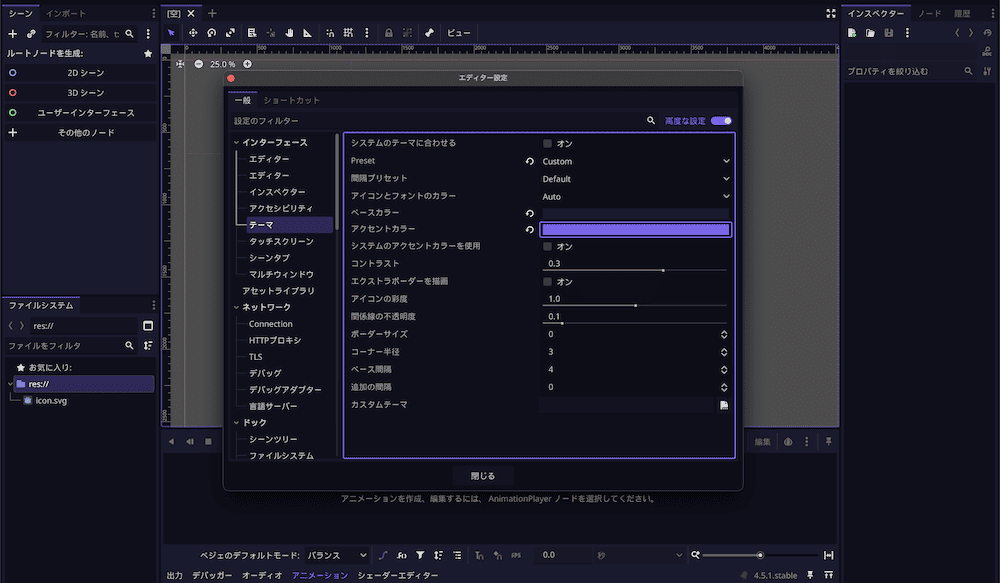Revert アクセントカラー with its reset arrow icon
The width and height of the screenshot is (1000, 583).
pos(530,229)
